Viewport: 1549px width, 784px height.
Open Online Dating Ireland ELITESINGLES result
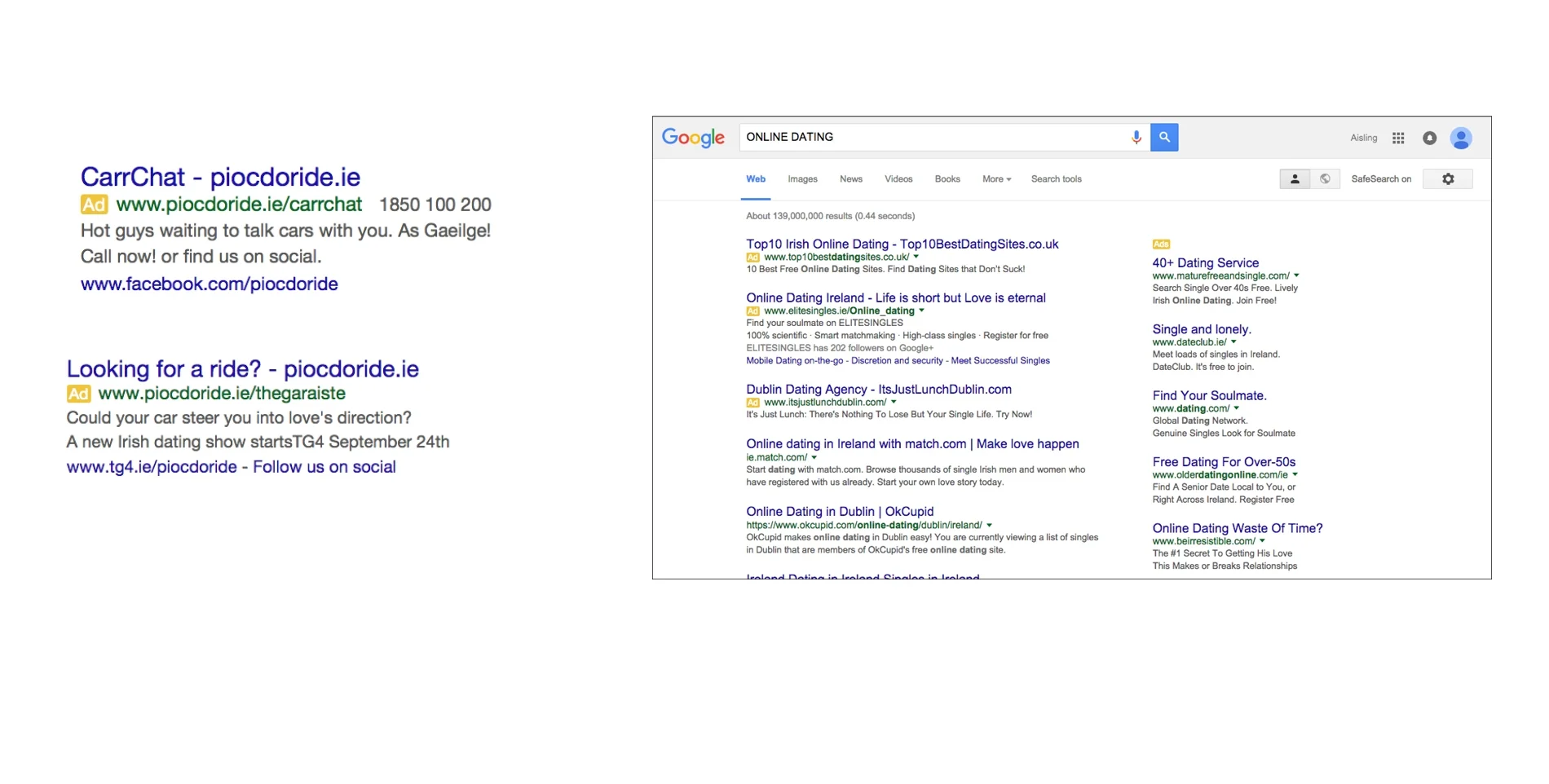tap(895, 297)
